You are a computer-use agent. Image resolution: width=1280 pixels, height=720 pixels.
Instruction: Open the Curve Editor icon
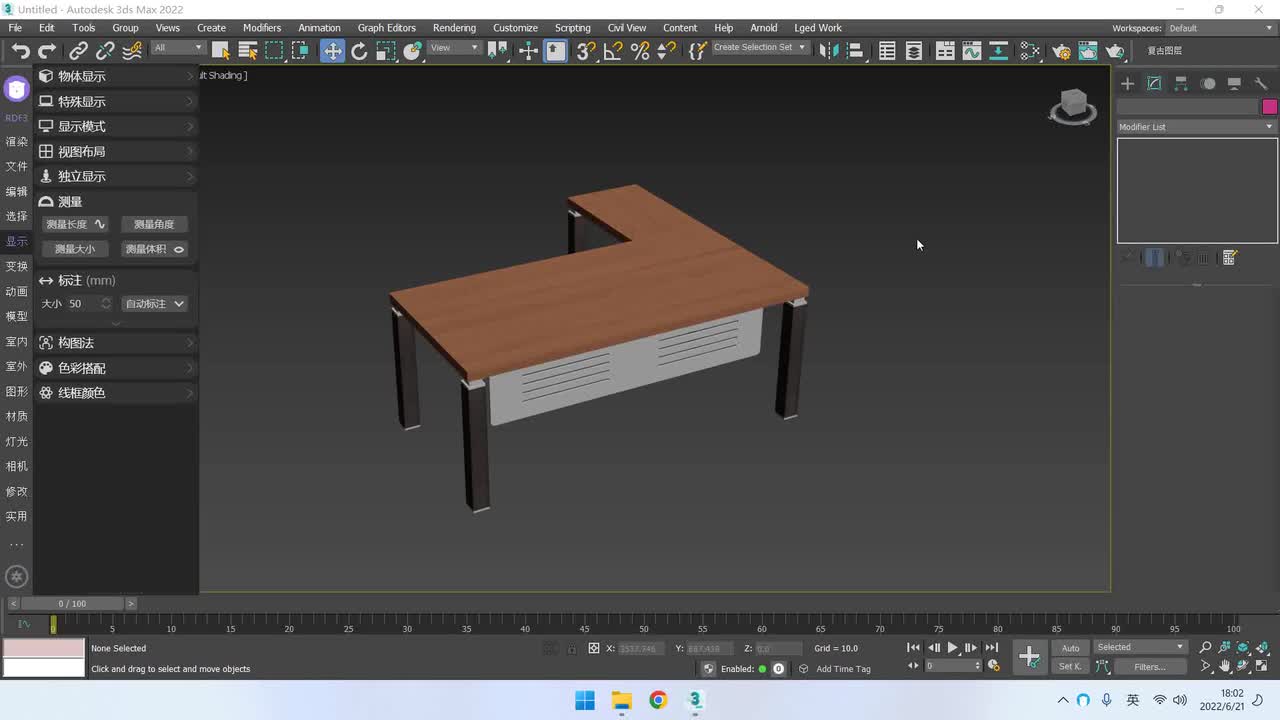click(971, 51)
